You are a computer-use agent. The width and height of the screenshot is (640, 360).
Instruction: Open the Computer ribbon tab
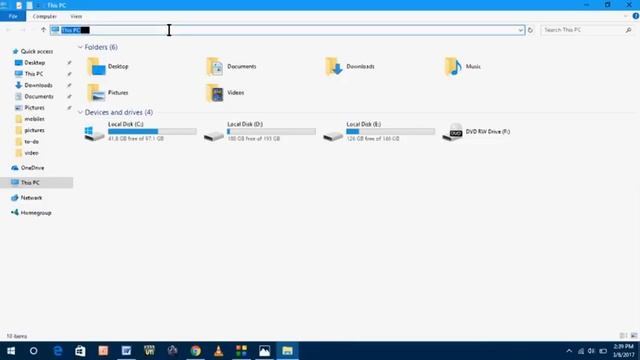(x=44, y=16)
